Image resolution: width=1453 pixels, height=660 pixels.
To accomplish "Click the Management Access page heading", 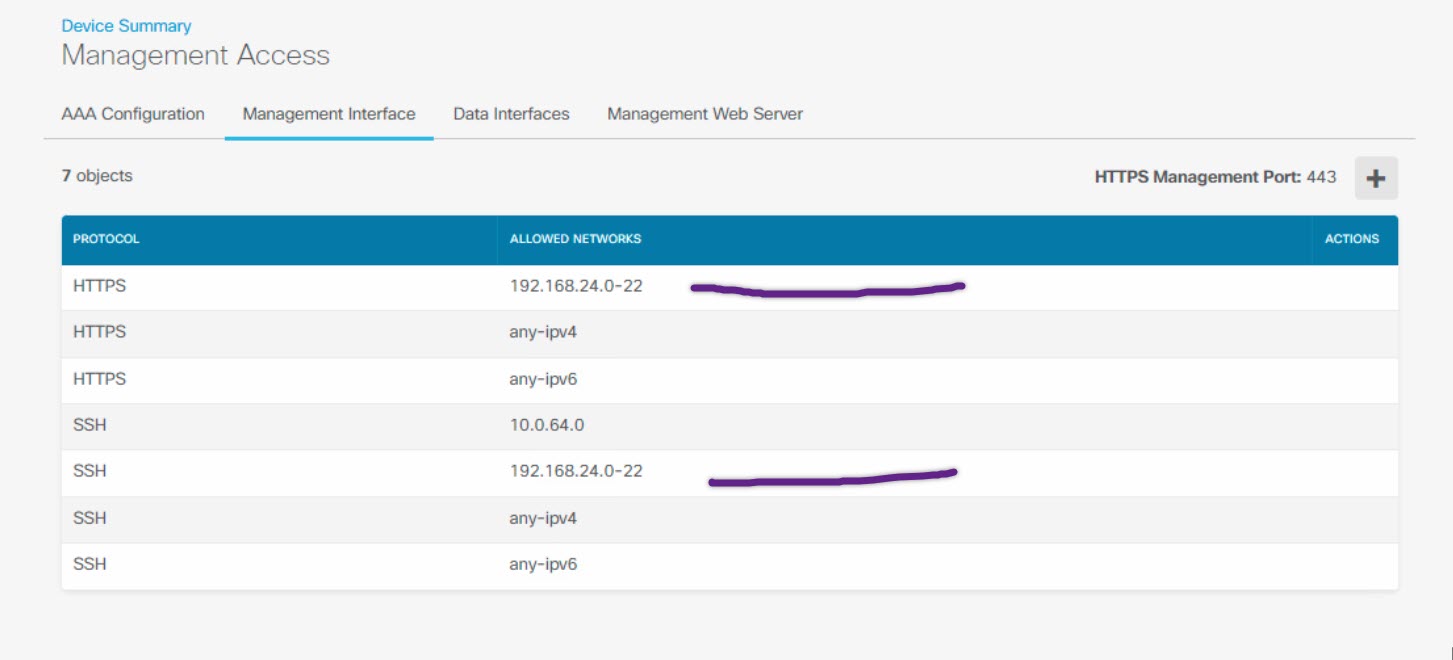I will [x=195, y=55].
